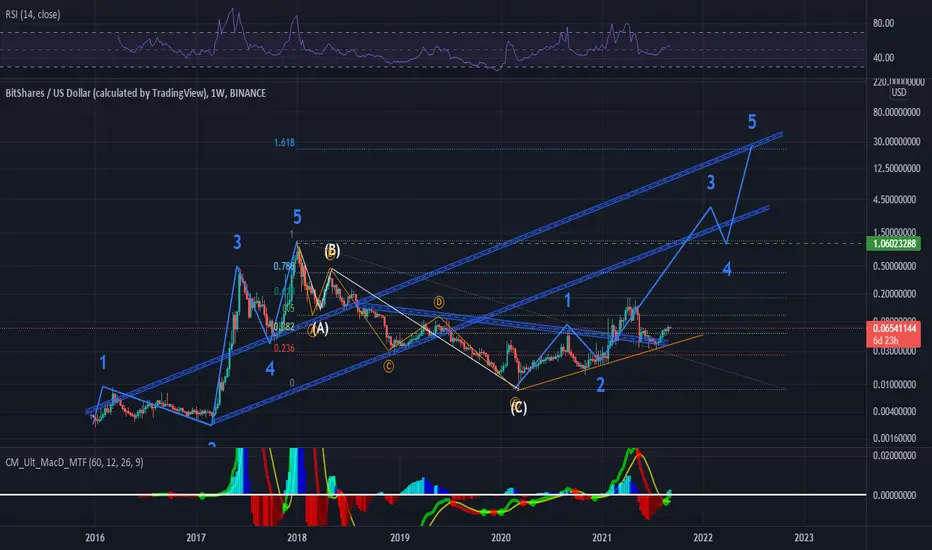
Task: Click the red 0.06541144 current price label
Action: tap(894, 328)
